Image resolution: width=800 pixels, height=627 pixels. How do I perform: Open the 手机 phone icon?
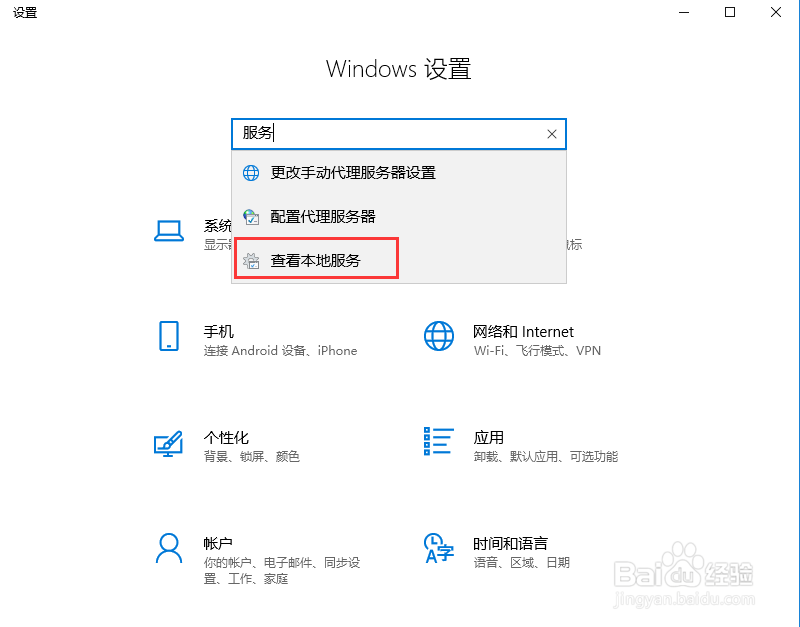(x=169, y=336)
